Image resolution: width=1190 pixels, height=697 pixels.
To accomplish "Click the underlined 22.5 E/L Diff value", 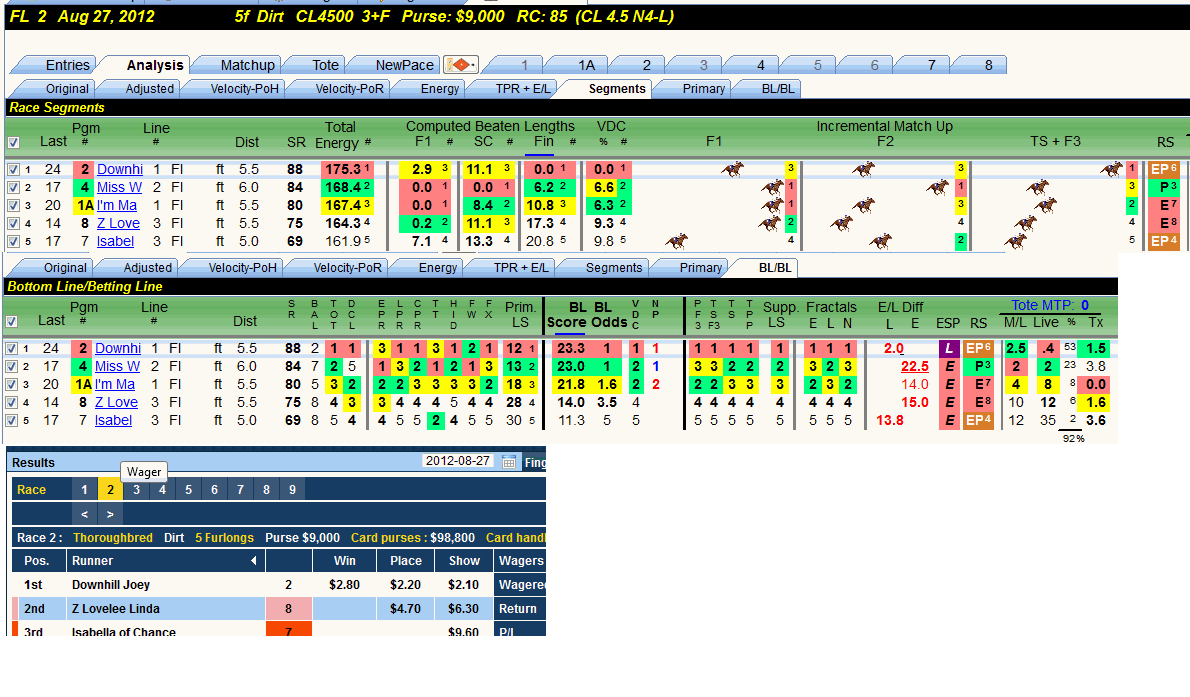I will click(915, 366).
